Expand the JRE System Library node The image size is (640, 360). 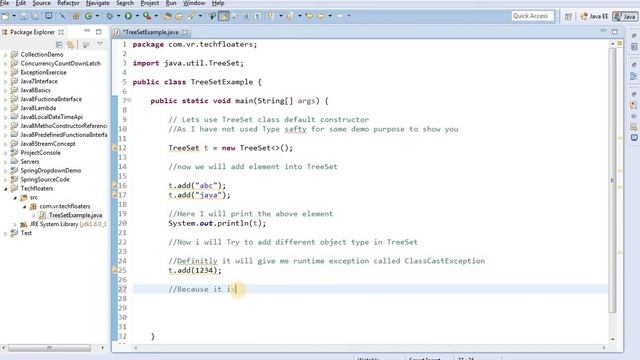(15, 224)
